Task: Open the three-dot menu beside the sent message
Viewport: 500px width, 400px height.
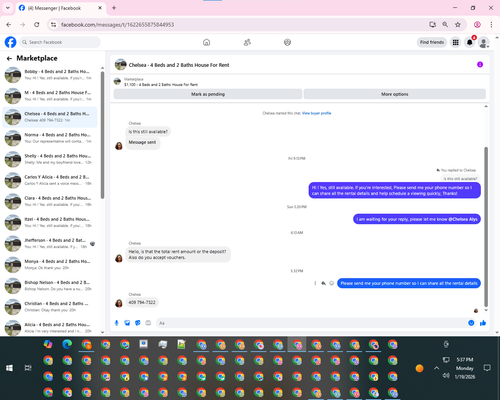Action: (315, 283)
